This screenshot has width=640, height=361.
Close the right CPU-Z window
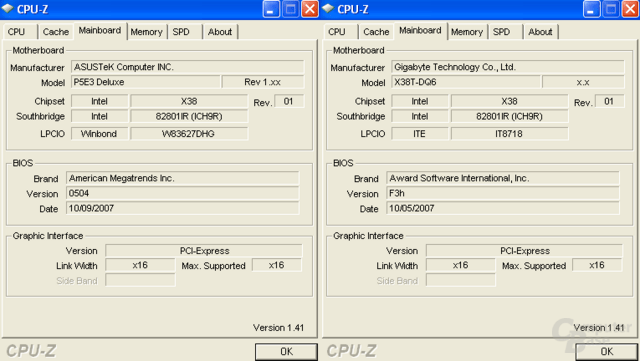point(630,9)
